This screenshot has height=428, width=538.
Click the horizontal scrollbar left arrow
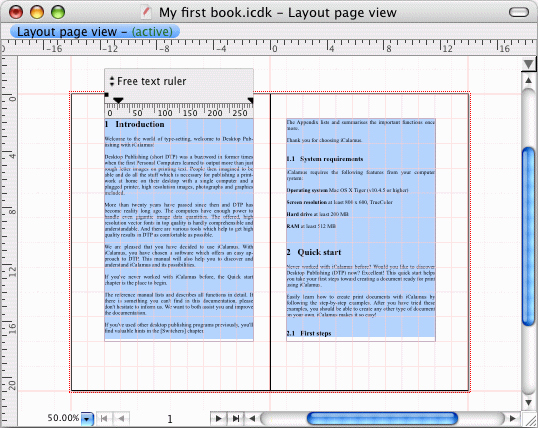click(252, 418)
